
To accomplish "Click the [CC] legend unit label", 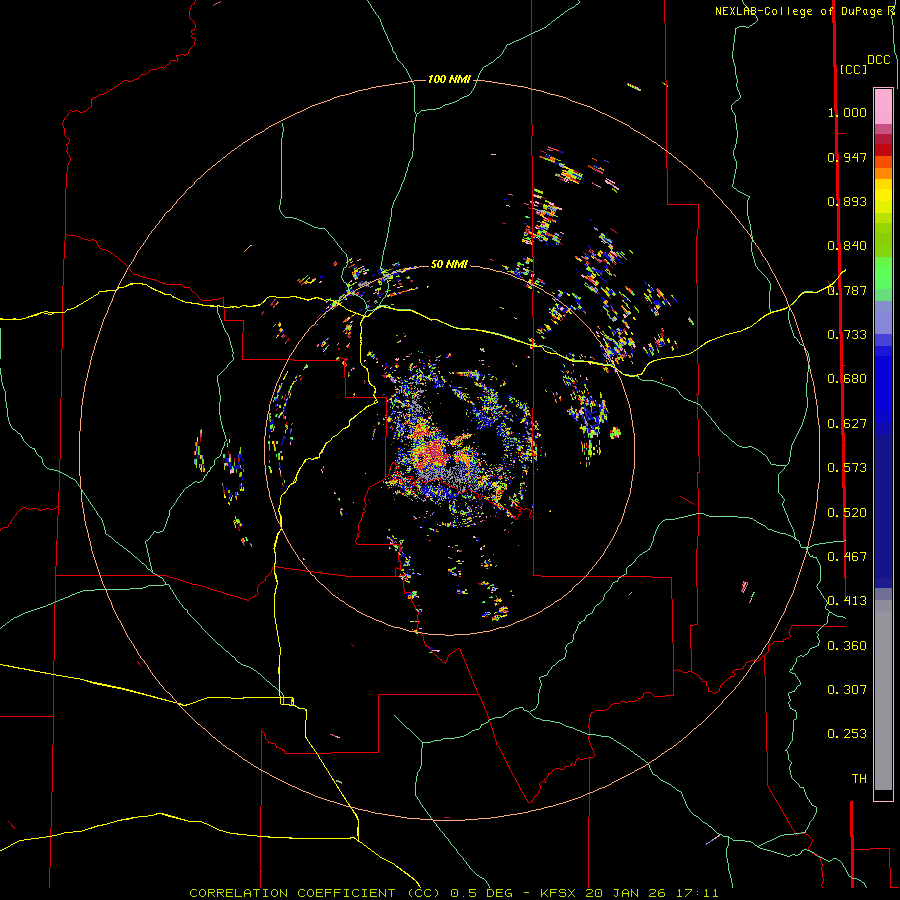I will [853, 69].
